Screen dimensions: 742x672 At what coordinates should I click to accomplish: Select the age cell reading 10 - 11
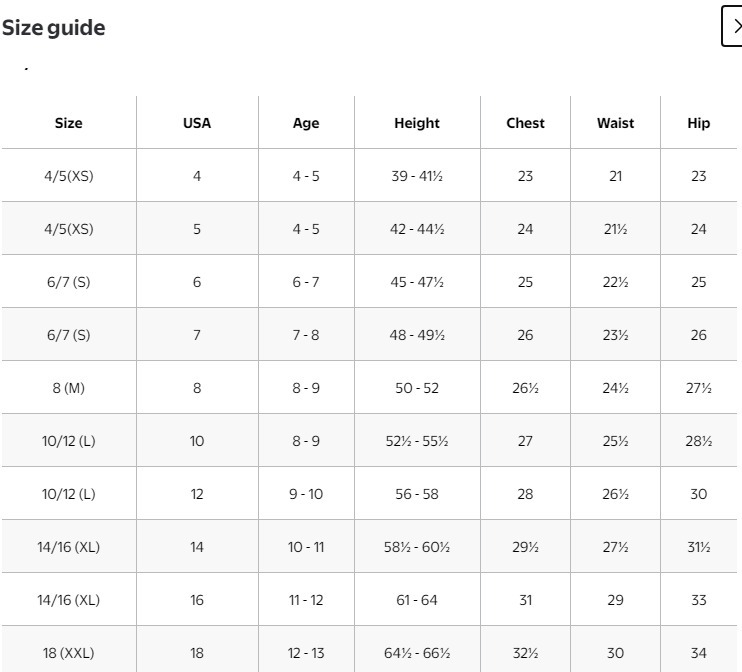(x=306, y=547)
